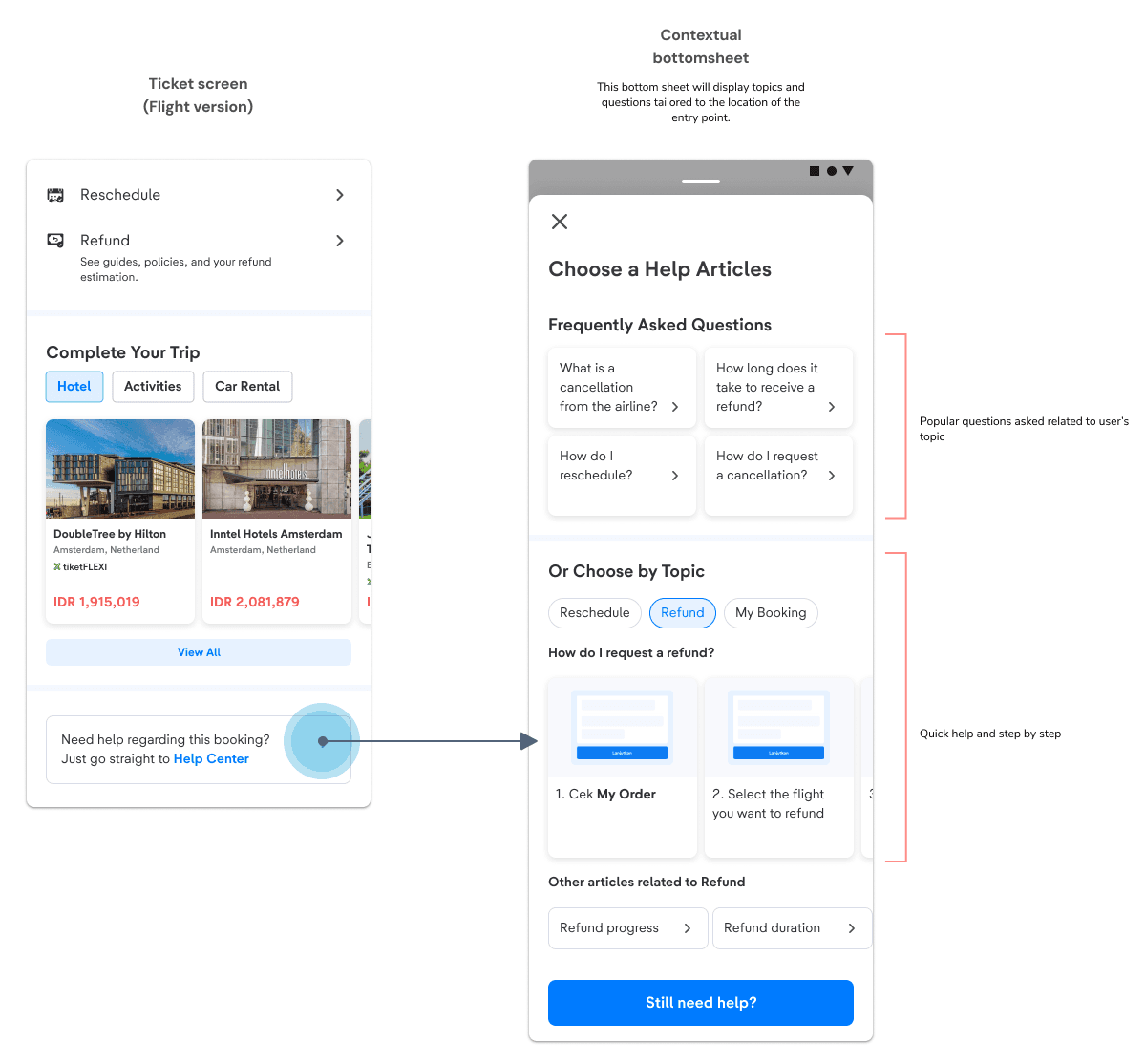Viewport: 1145px width, 1064px height.
Task: Click the Refund money icon
Action: tap(55, 241)
